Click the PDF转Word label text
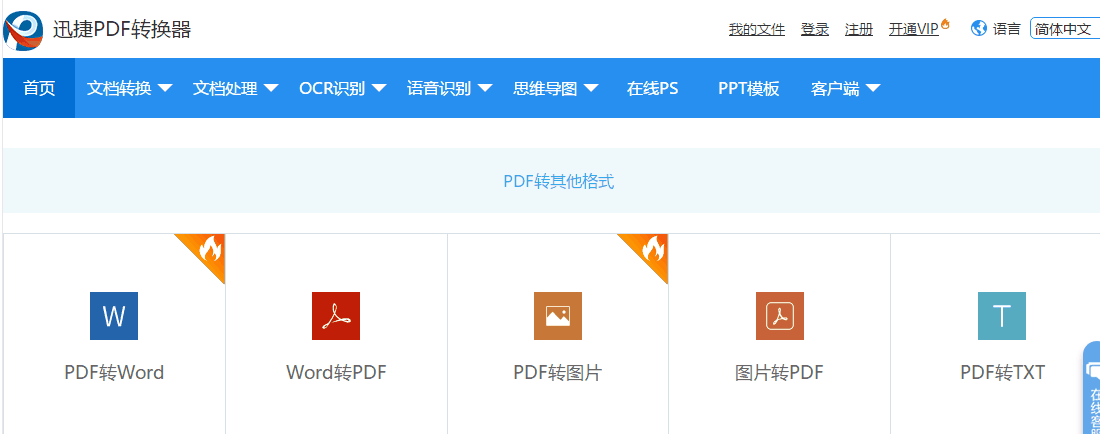Image resolution: width=1100 pixels, height=434 pixels. point(114,372)
